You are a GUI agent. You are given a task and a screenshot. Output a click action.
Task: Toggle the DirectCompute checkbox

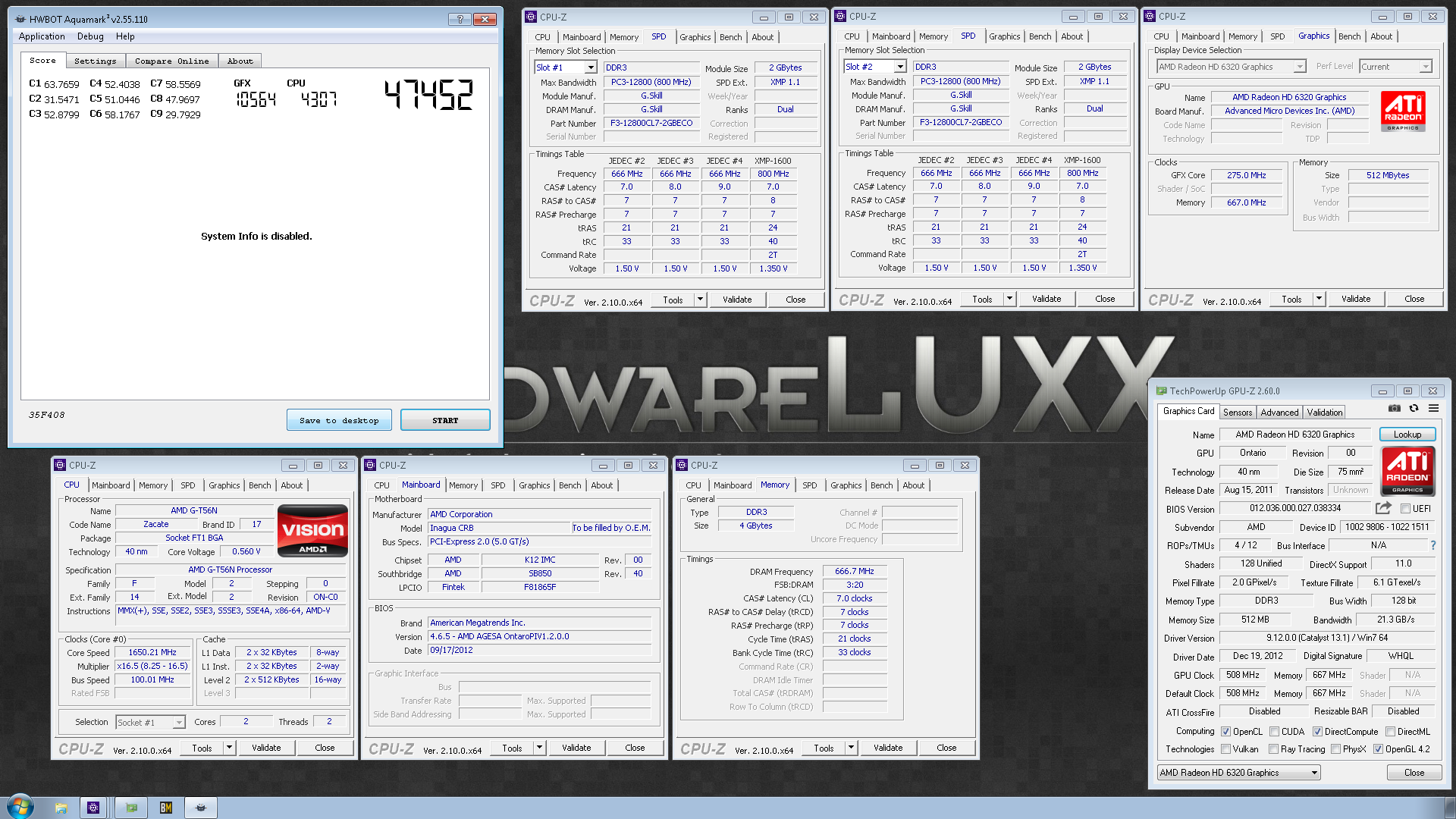1317,732
